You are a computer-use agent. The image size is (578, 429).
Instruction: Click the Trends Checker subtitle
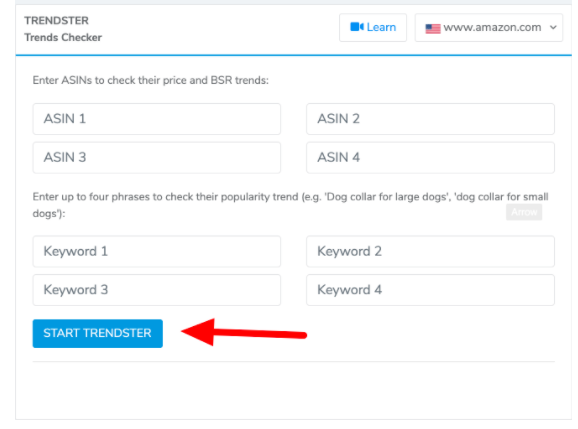point(63,38)
